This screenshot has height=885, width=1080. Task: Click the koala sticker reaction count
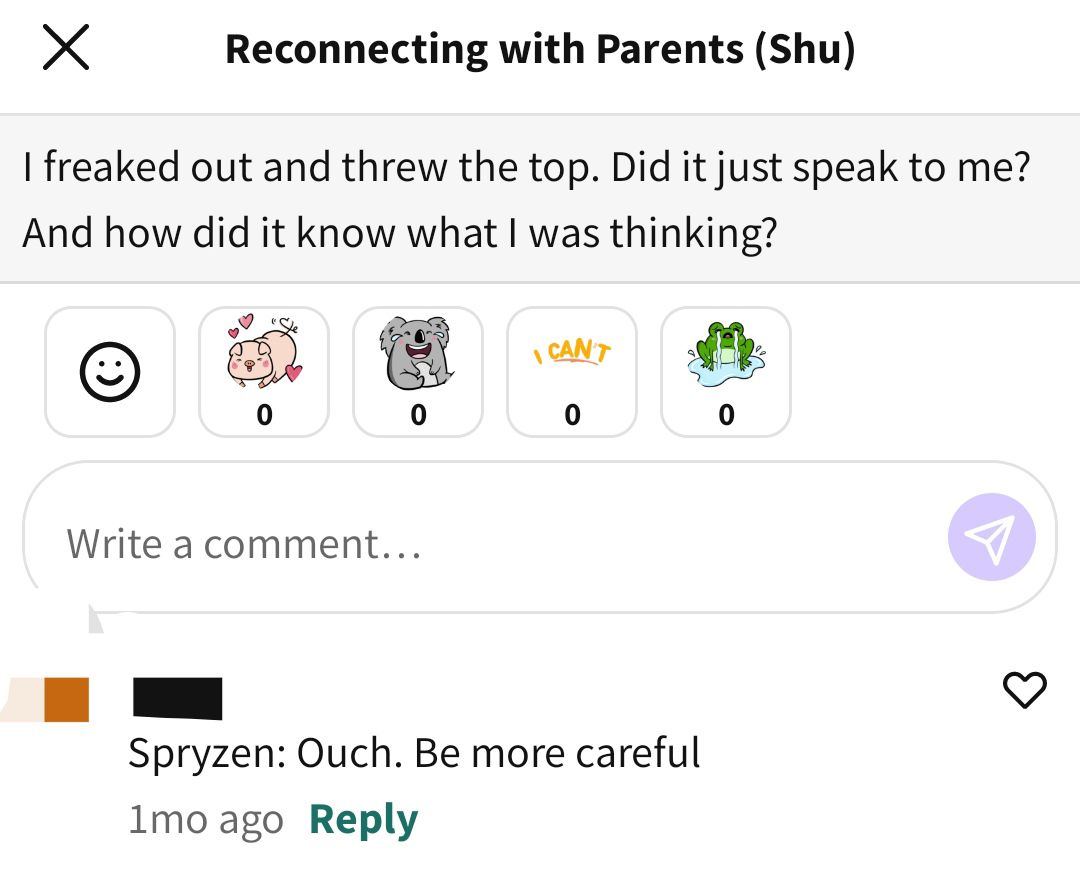pos(418,415)
